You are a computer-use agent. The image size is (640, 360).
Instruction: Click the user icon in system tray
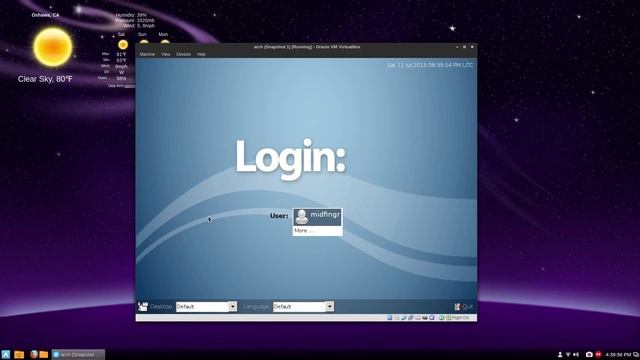[x=560, y=354]
